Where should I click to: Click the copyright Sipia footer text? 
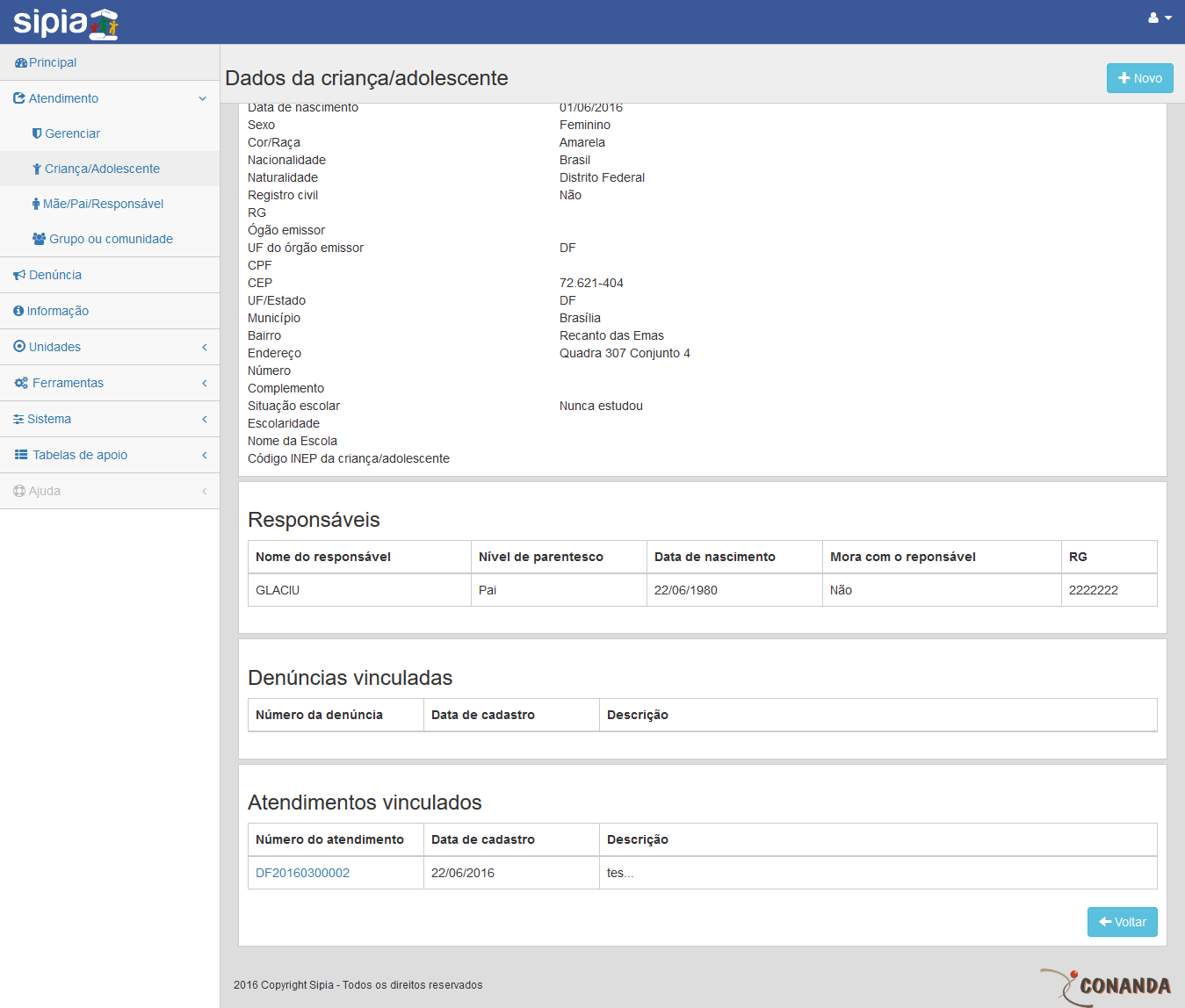(358, 985)
